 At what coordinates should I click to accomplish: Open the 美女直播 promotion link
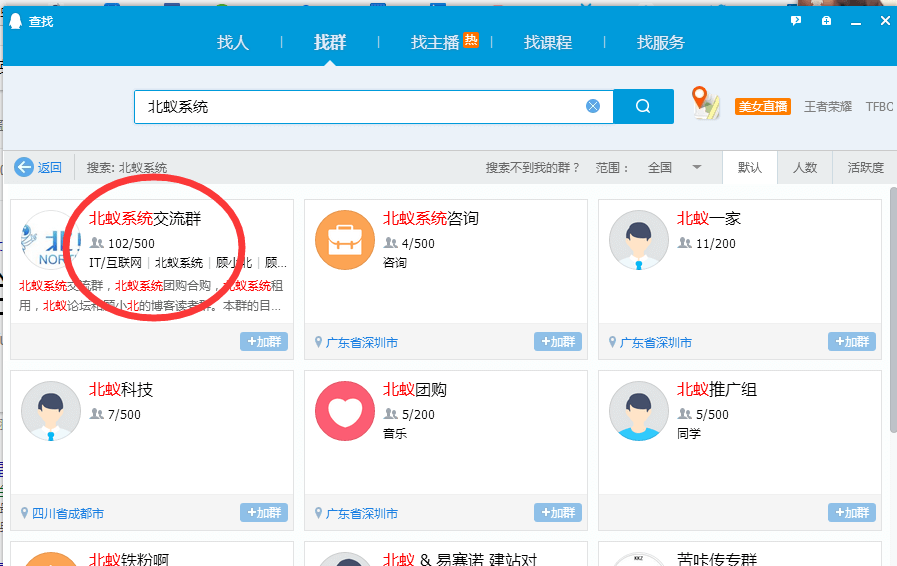(763, 106)
